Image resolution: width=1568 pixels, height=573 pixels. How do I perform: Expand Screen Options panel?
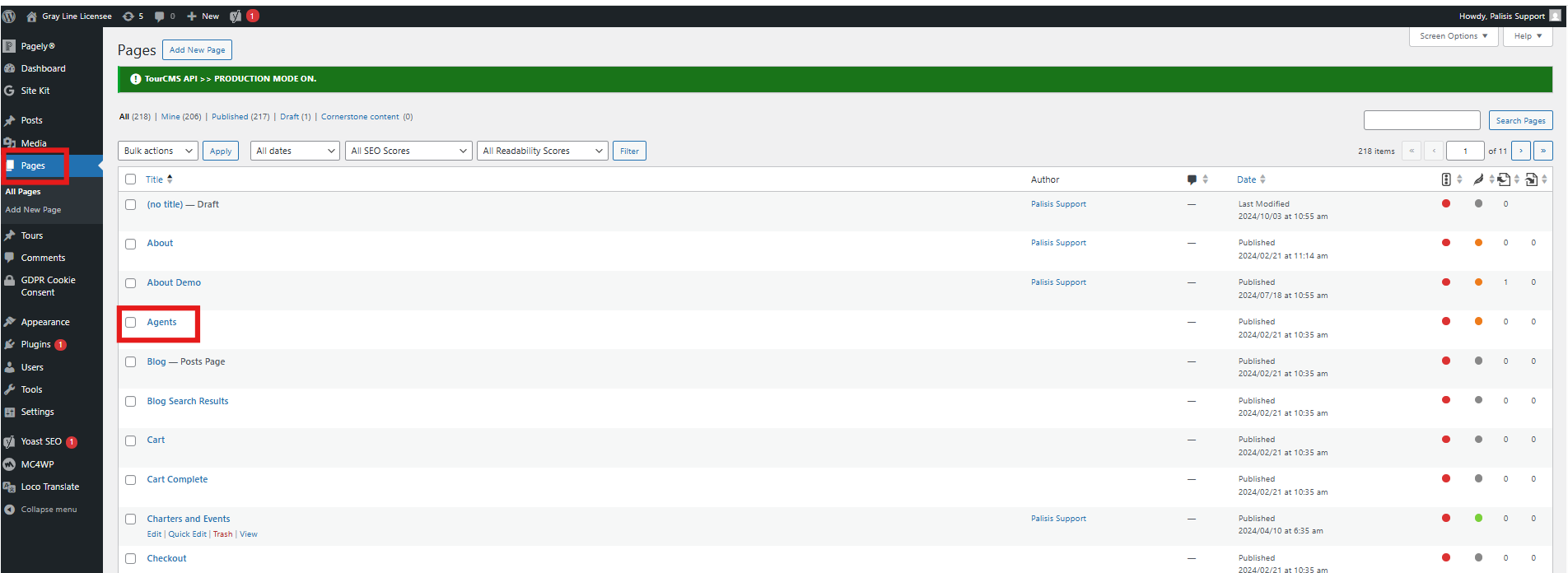tap(1454, 36)
